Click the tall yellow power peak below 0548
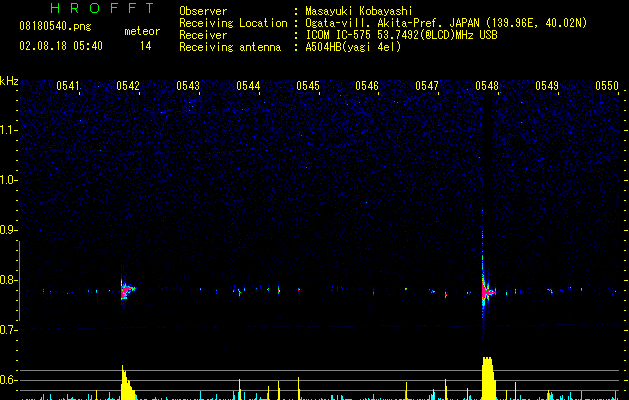This screenshot has height=400, width=629. [488, 378]
